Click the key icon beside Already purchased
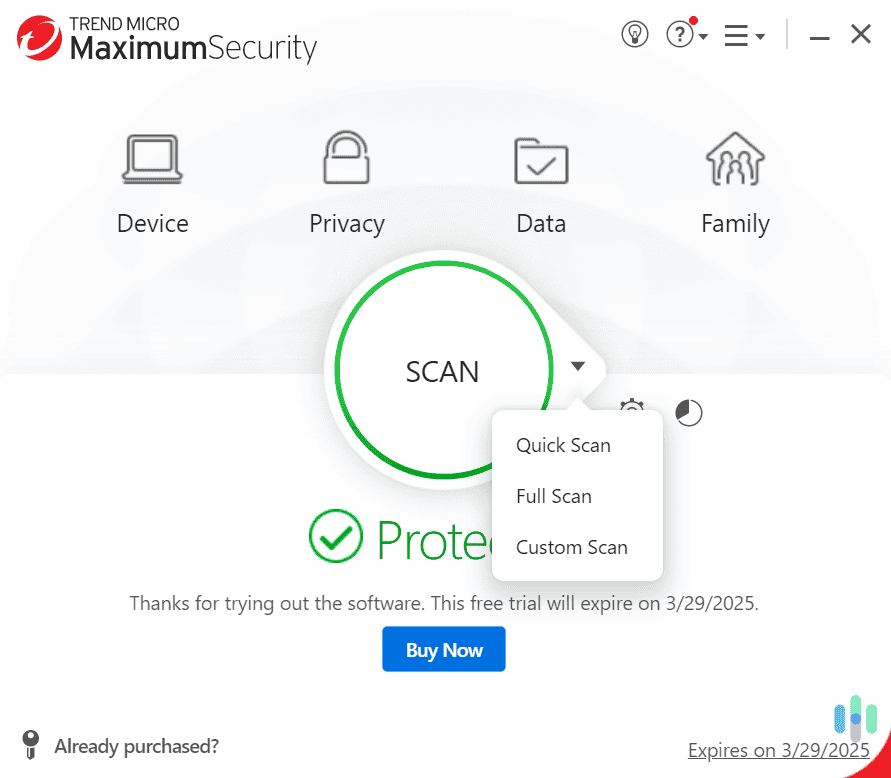Image resolution: width=891 pixels, height=778 pixels. (x=29, y=745)
